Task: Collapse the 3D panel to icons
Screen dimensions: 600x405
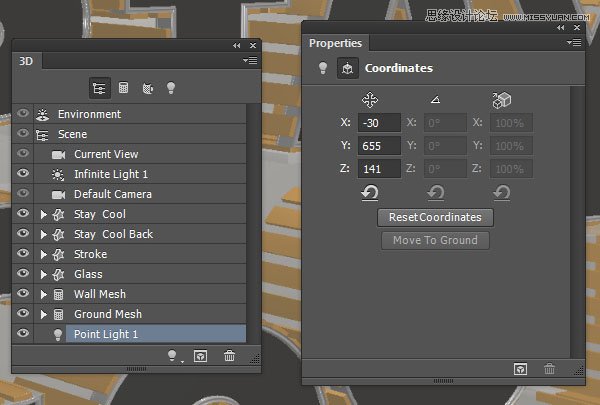Action: 237,46
